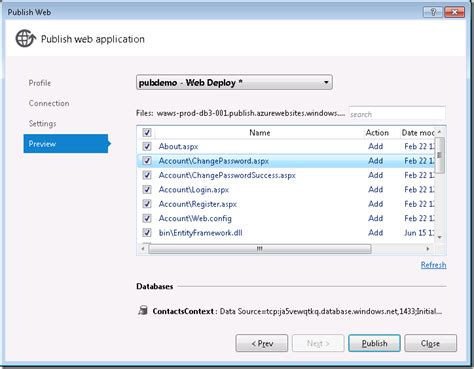Click the Jun 15 date cell
This screenshot has width=474, height=369.
coord(419,232)
